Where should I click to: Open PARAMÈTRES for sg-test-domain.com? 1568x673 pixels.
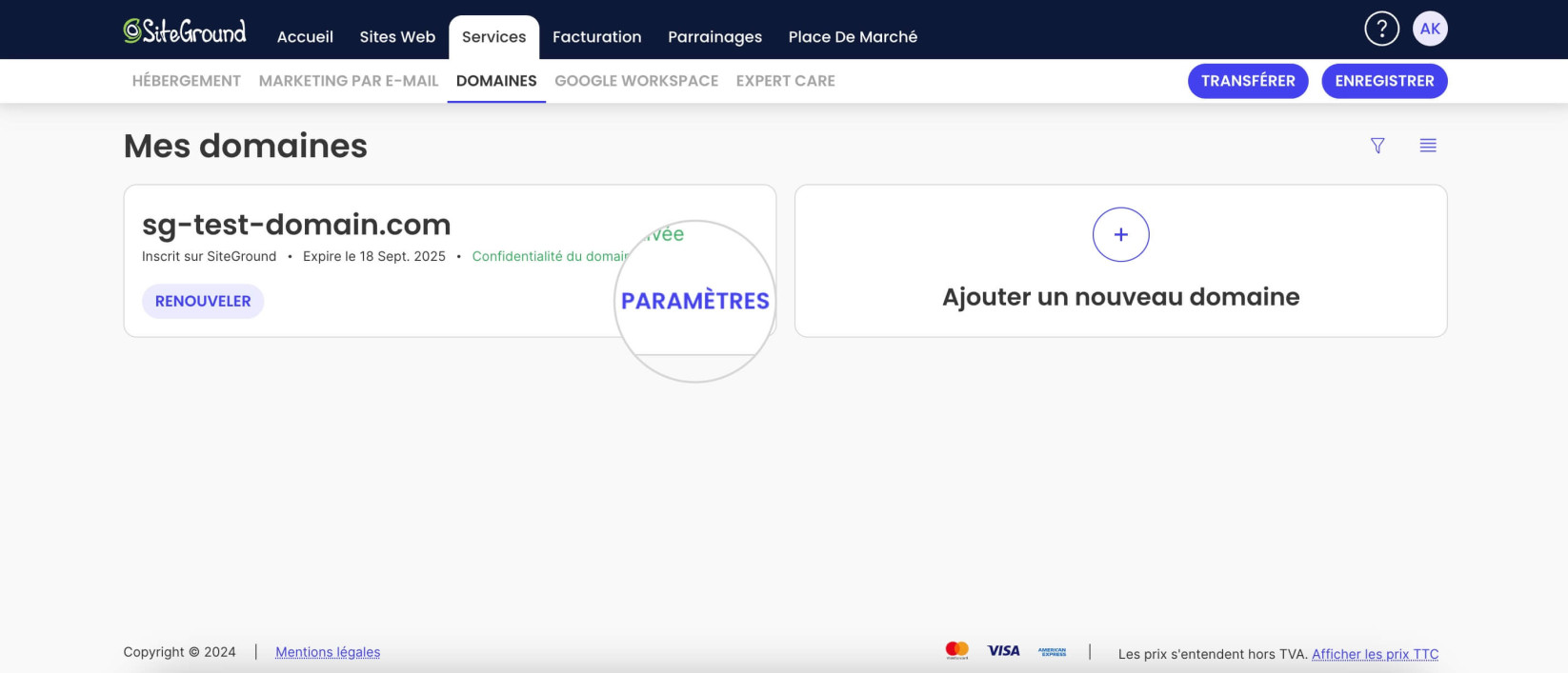click(x=695, y=301)
